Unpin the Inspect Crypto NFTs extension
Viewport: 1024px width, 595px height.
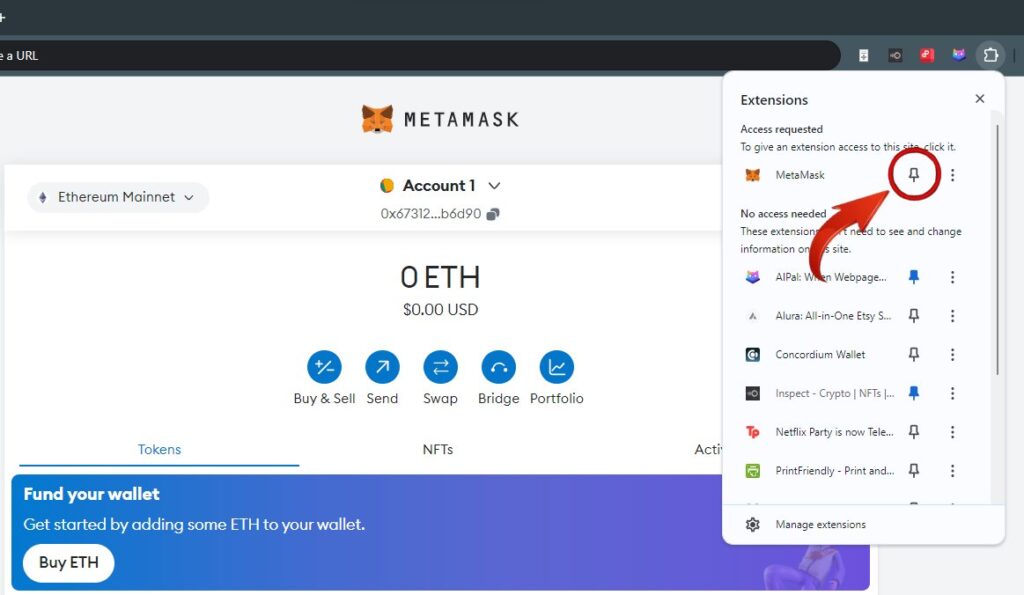[914, 393]
